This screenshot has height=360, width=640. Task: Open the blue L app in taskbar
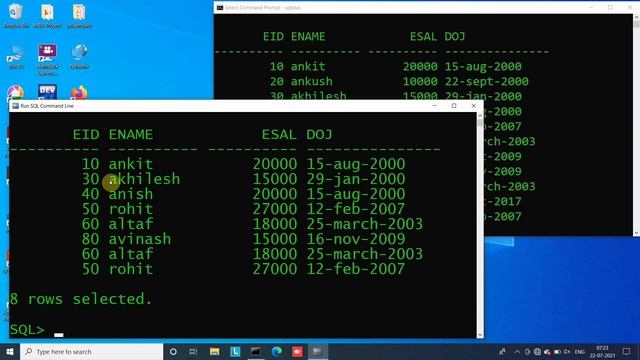pos(235,351)
